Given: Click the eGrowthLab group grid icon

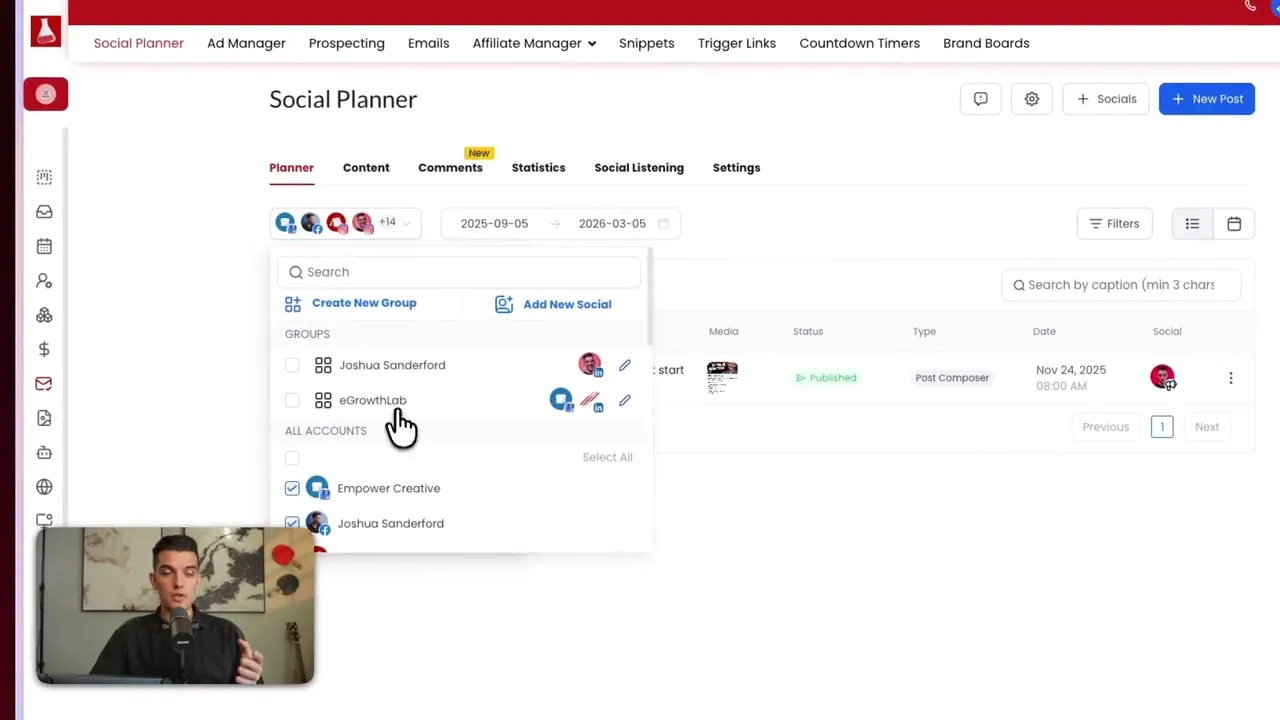Looking at the screenshot, I should click(323, 400).
